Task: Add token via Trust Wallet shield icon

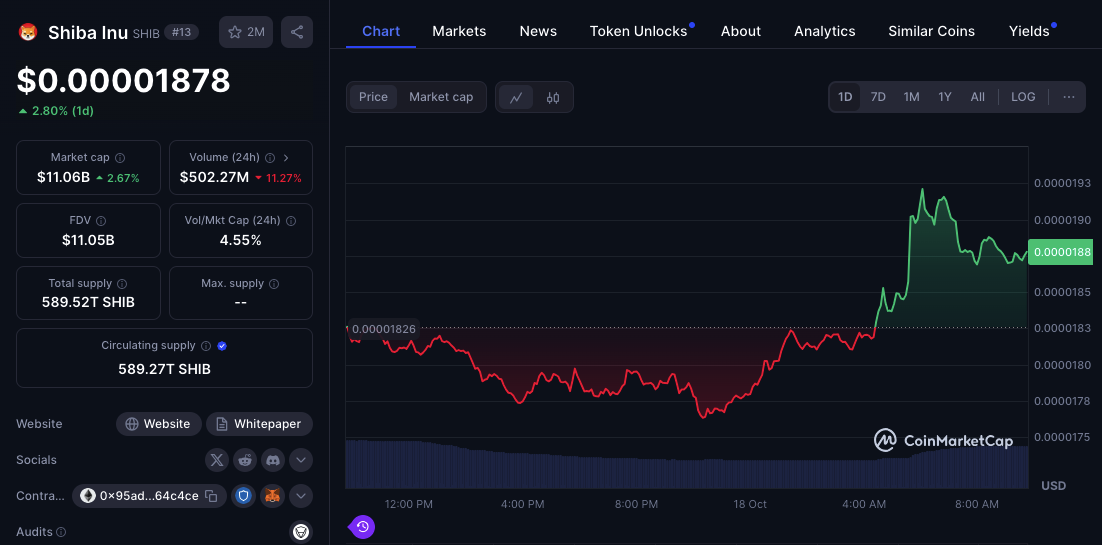Action: pos(244,496)
